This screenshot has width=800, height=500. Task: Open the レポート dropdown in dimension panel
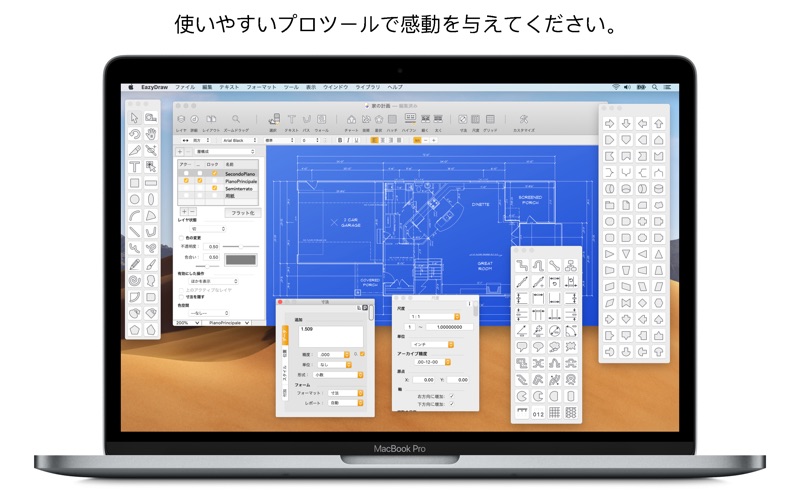coord(345,403)
